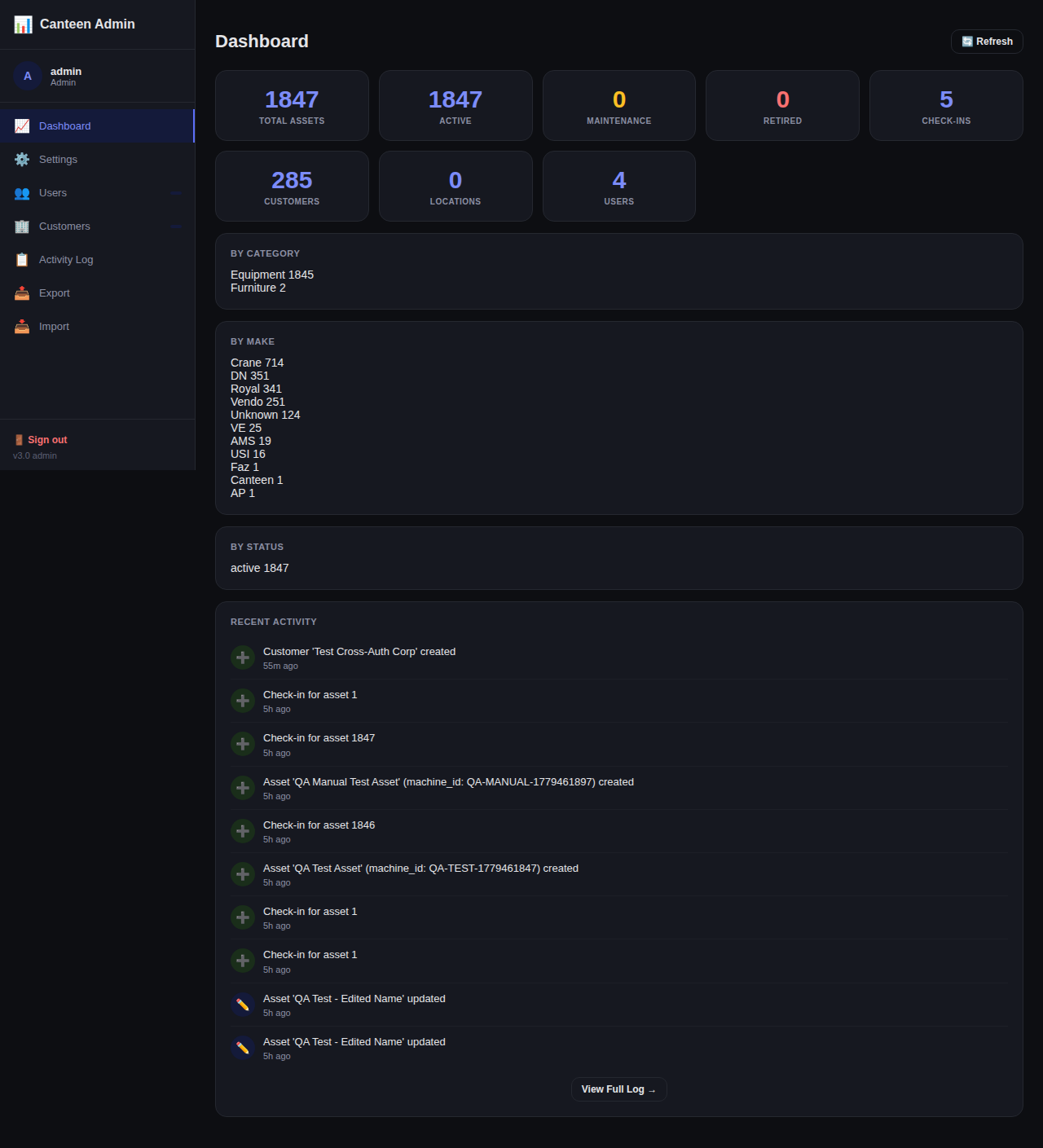Click 'Royal 341' make row

pyautogui.click(x=256, y=389)
